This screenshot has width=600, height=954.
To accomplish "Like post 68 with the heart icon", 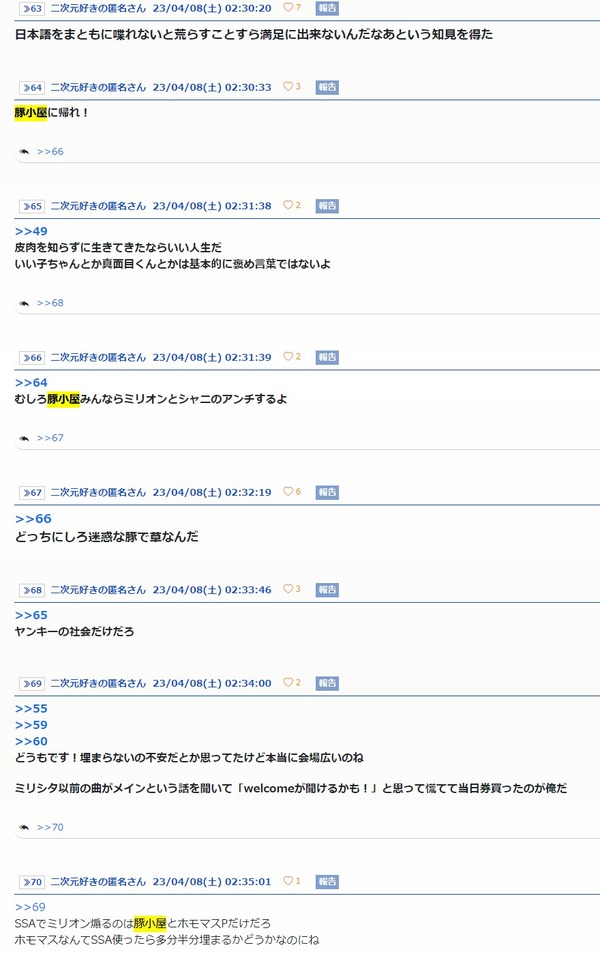I will (288, 589).
